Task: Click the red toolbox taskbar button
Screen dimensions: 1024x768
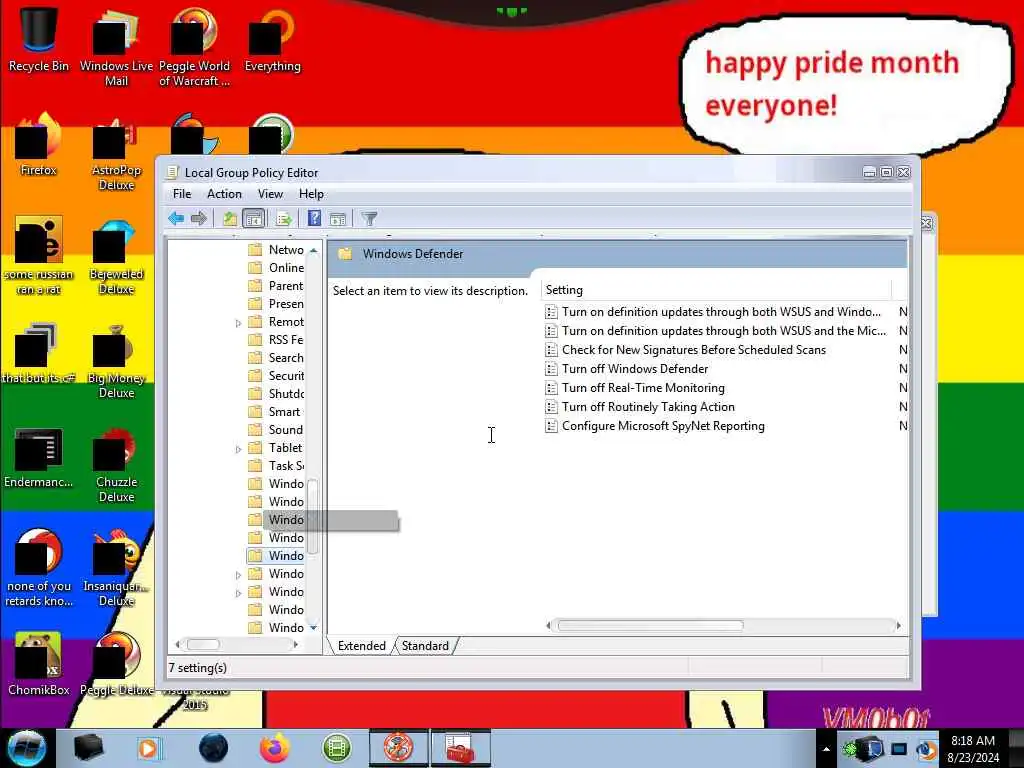Action: pos(460,748)
